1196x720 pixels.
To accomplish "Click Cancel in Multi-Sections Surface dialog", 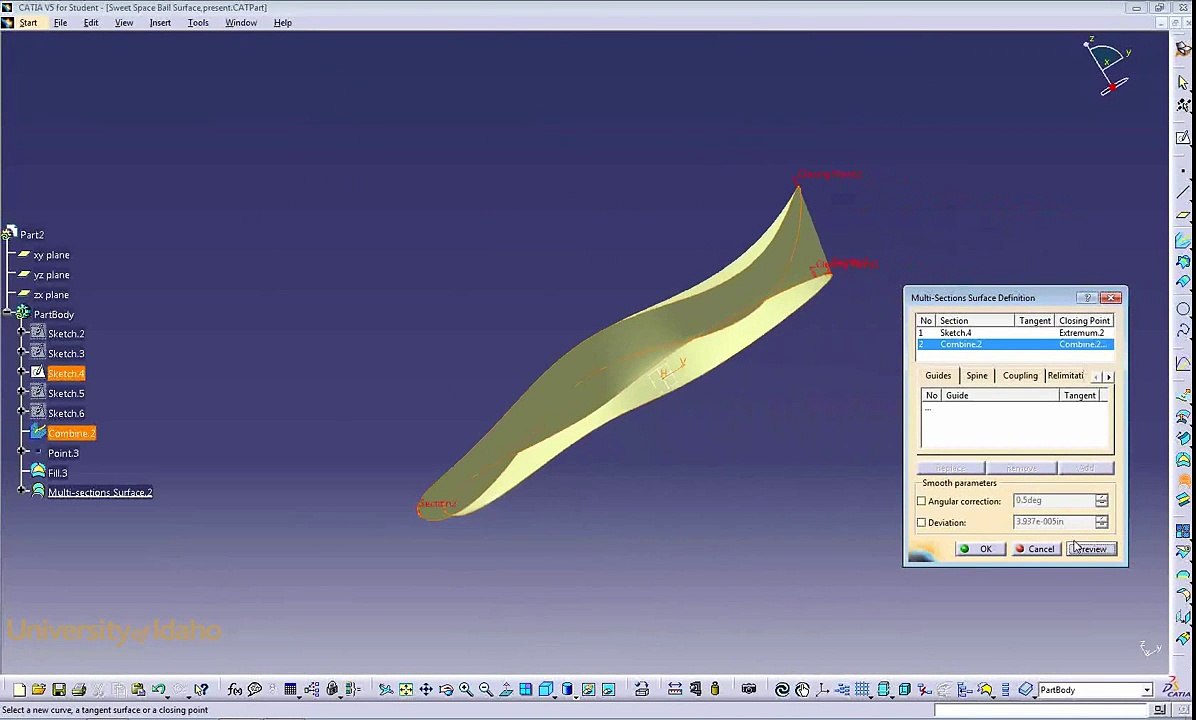I will tap(1036, 549).
